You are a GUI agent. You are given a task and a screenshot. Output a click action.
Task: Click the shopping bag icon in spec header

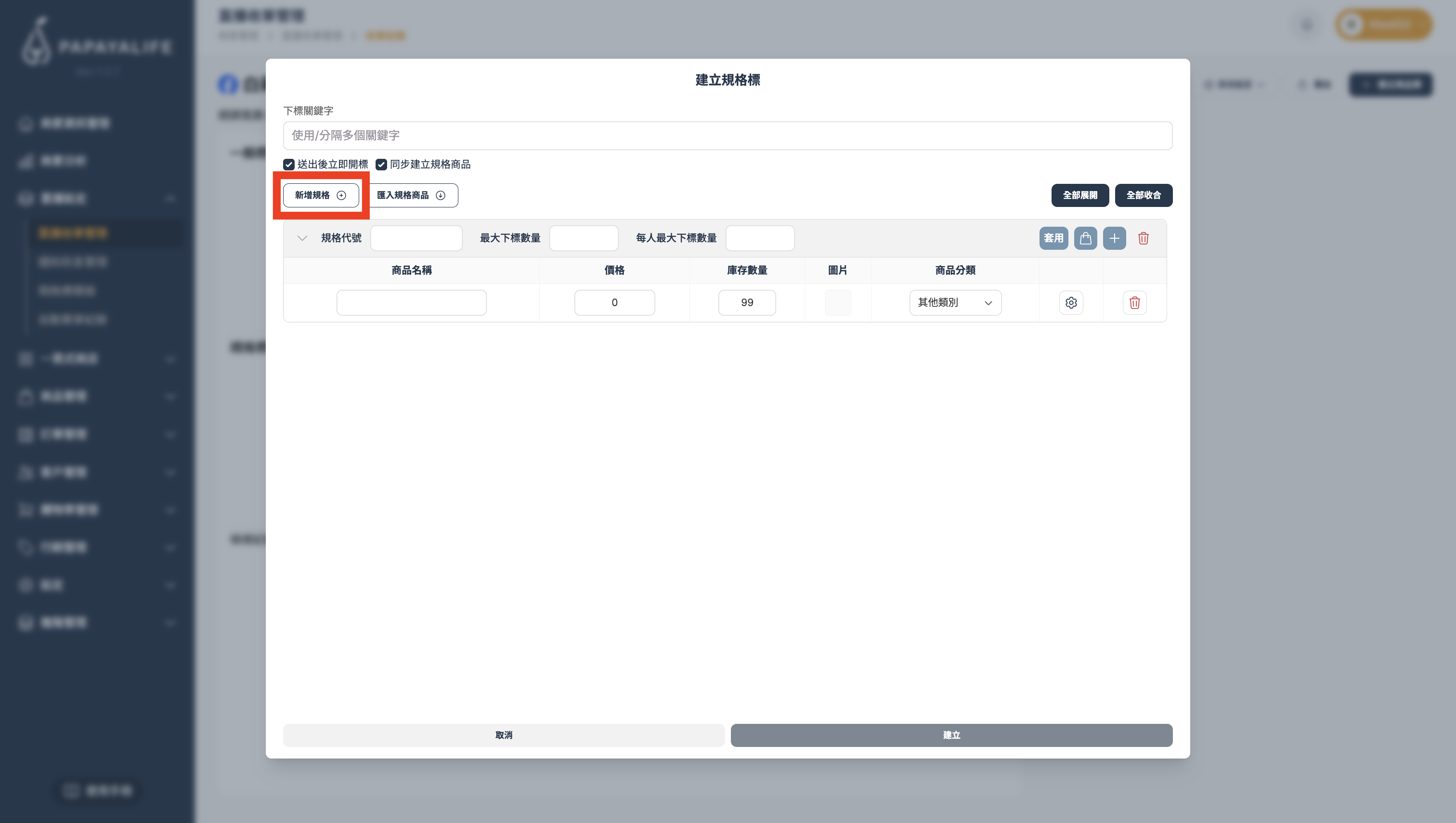pos(1085,238)
